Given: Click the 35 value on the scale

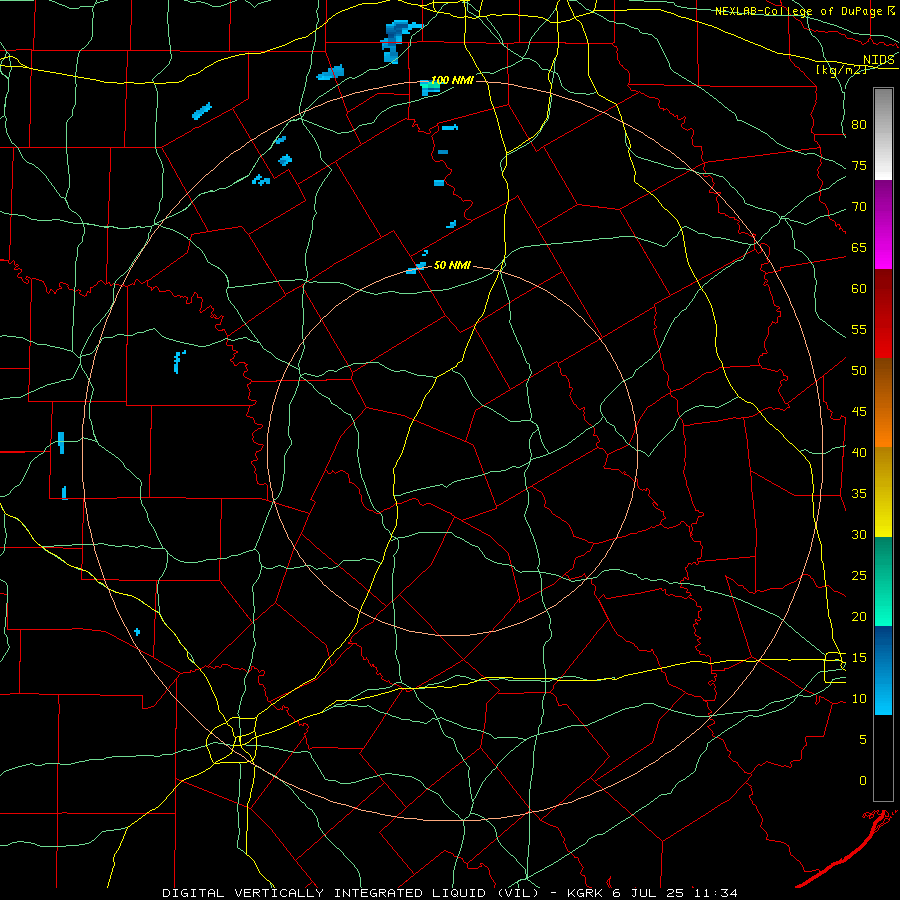Looking at the screenshot, I should pyautogui.click(x=859, y=494).
